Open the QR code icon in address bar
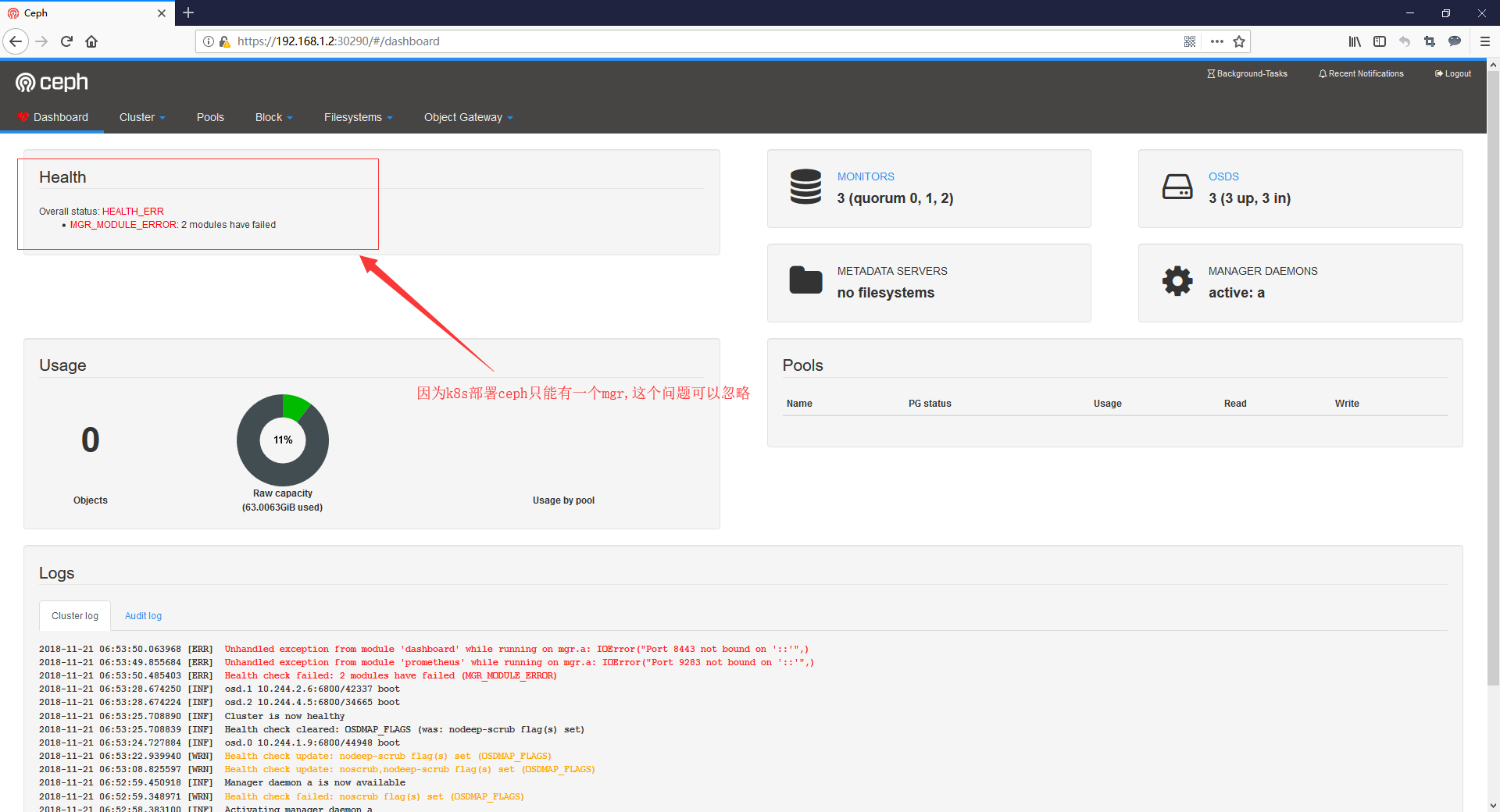The height and width of the screenshot is (812, 1500). (1190, 41)
